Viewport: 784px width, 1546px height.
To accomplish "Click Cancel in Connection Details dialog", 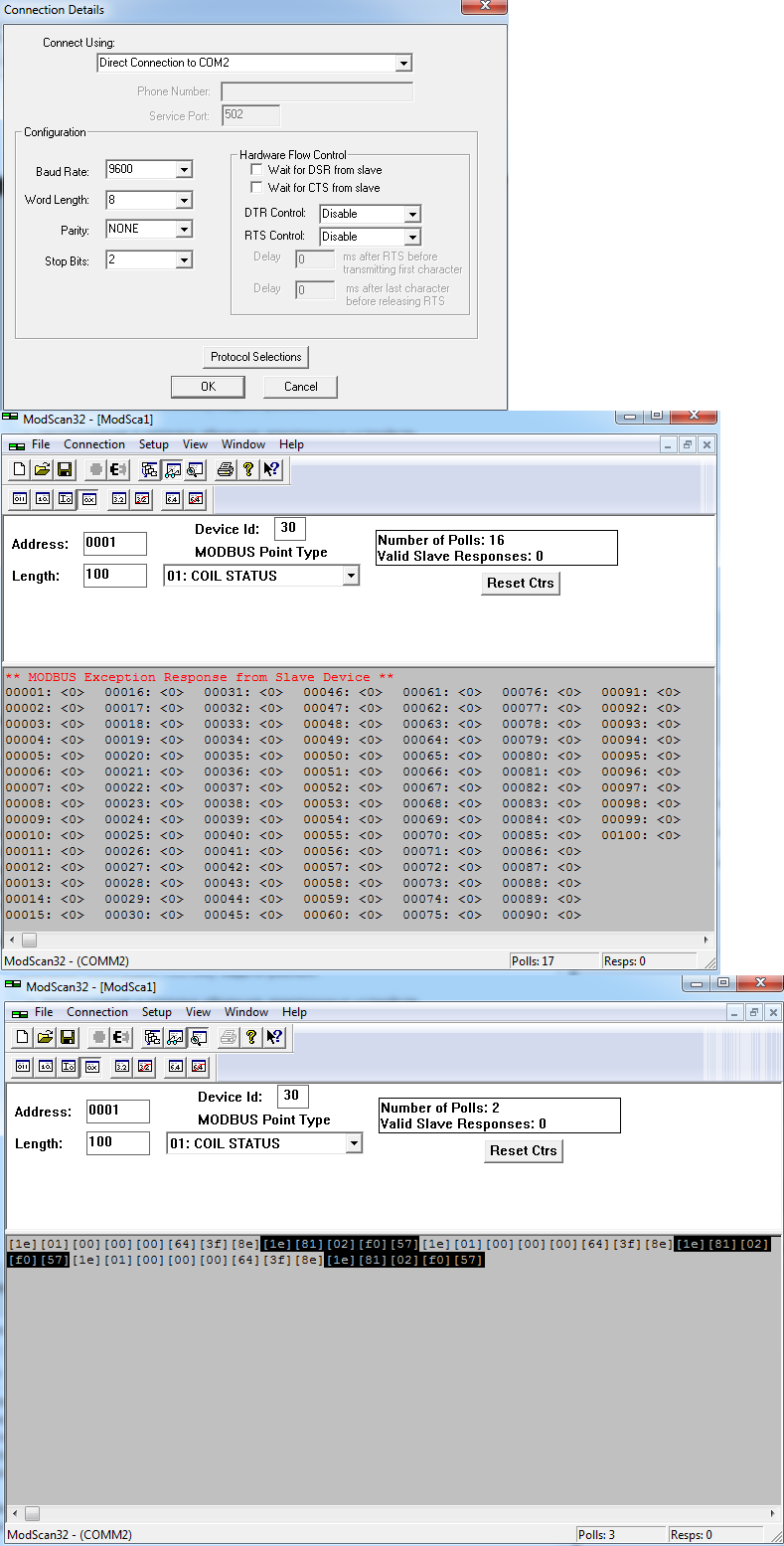I will (x=301, y=387).
